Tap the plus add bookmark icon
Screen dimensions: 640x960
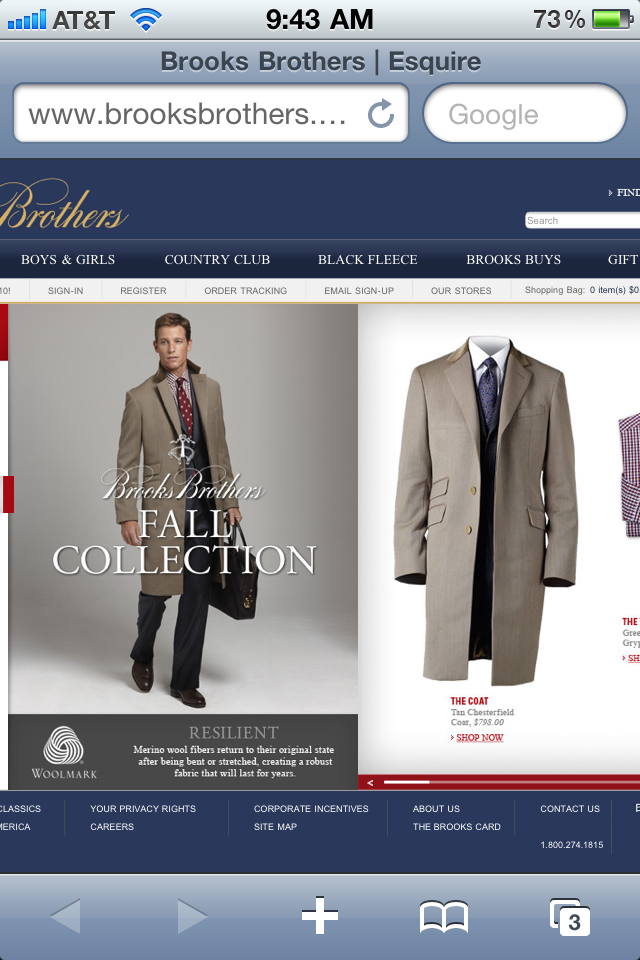tap(320, 916)
